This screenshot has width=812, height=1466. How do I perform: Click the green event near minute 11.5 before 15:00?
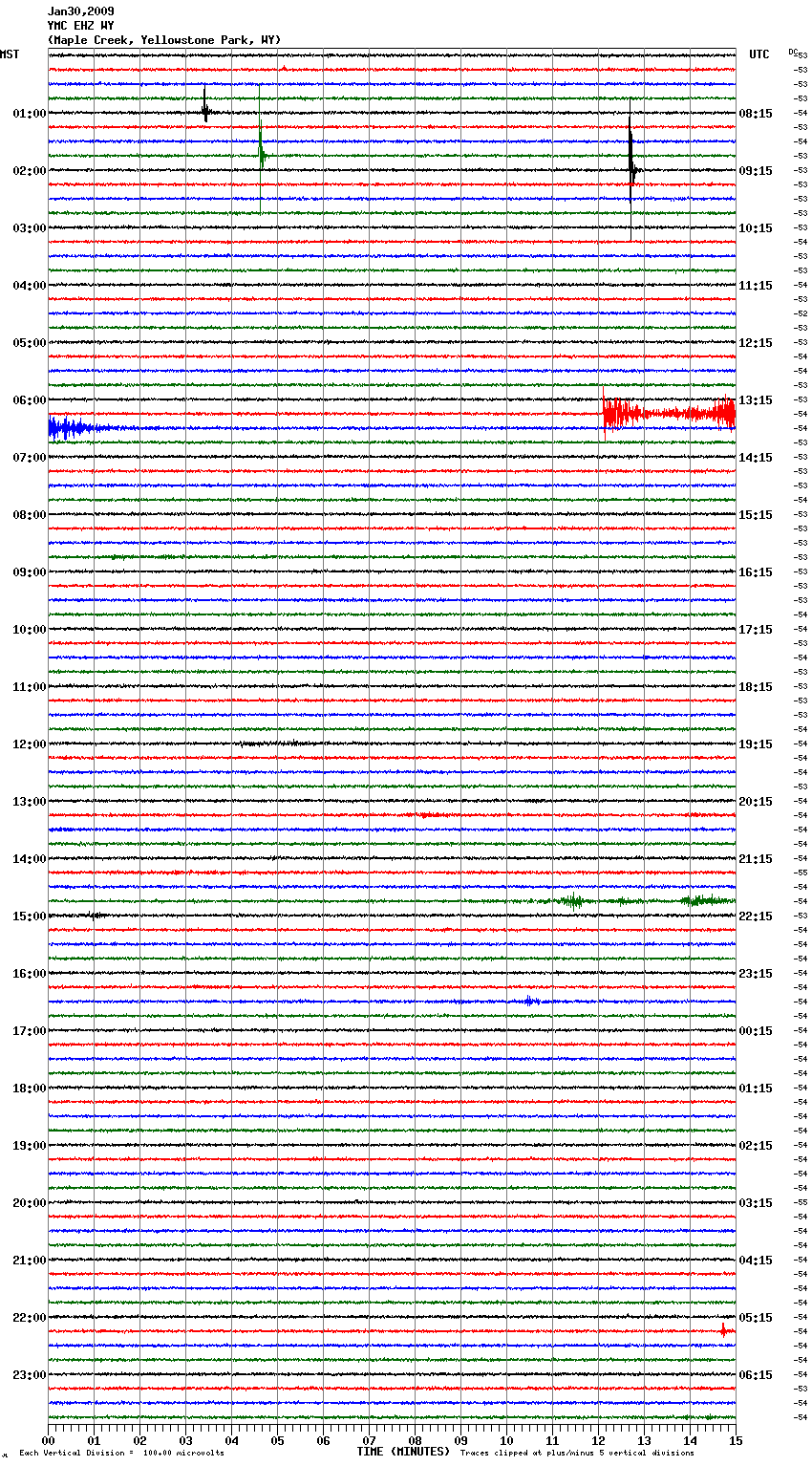572,900
